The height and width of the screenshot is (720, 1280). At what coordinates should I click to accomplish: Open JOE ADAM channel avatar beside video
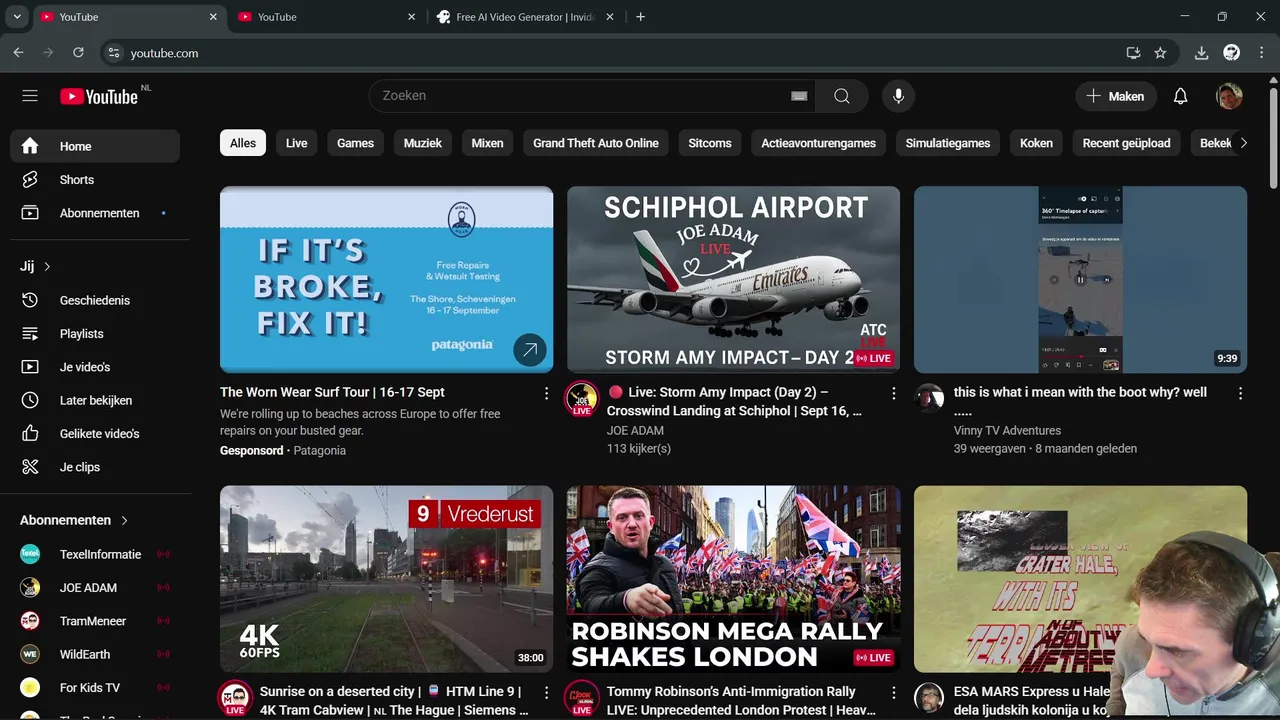(582, 398)
